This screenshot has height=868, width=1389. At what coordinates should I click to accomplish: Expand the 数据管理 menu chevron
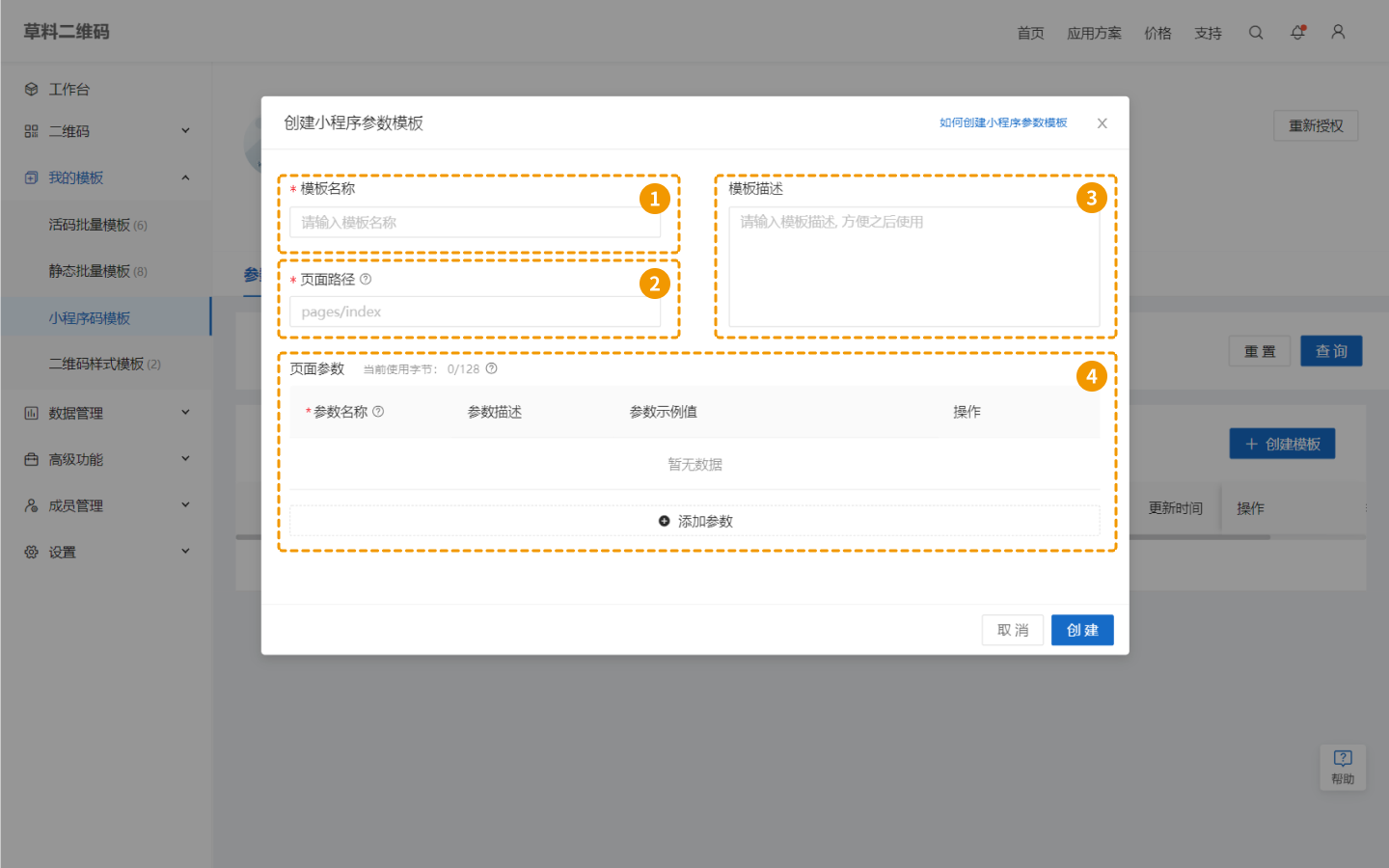point(185,412)
